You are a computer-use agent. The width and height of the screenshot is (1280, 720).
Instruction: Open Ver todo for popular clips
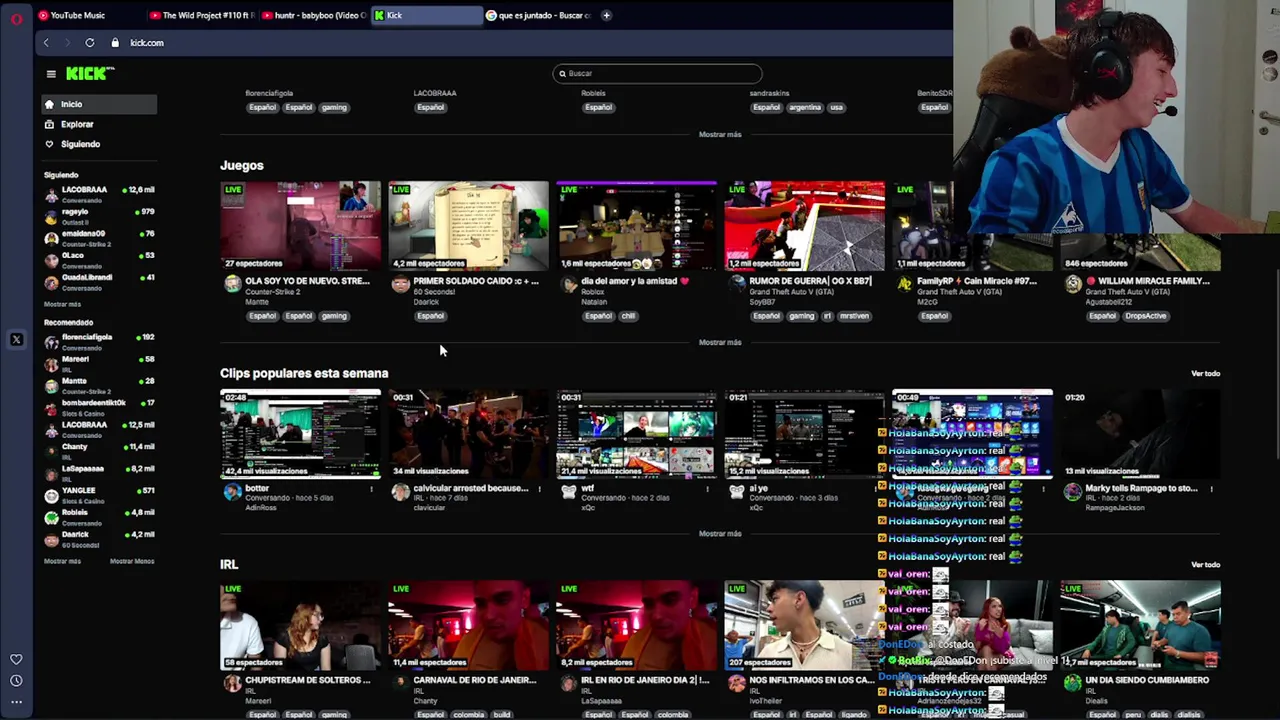[1205, 373]
